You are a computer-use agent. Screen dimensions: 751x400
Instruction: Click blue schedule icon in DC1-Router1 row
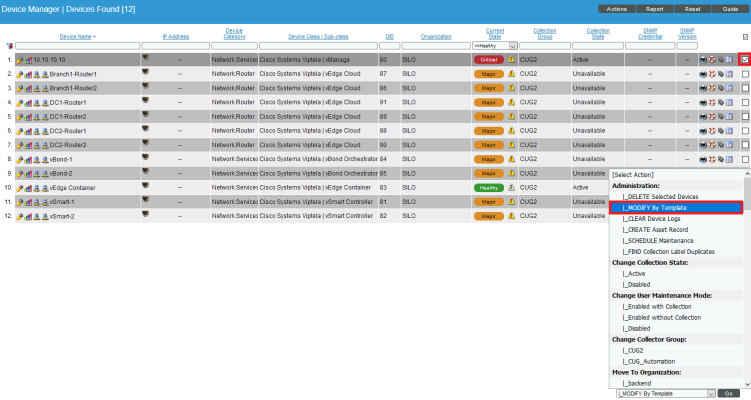(729, 103)
